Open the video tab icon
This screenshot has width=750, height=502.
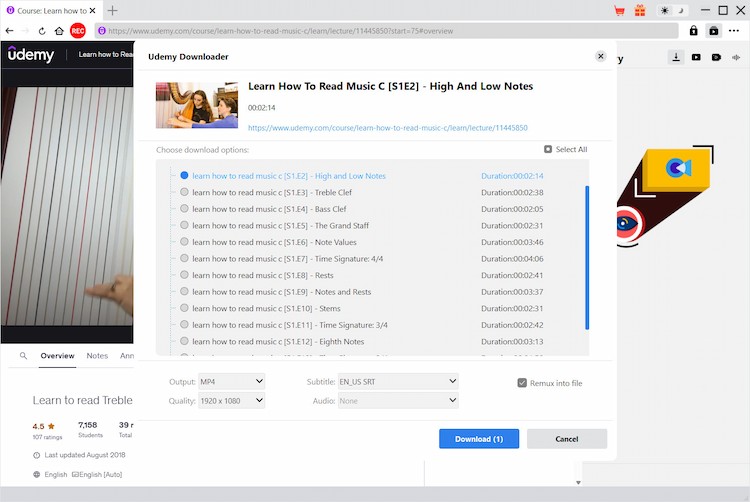click(696, 57)
